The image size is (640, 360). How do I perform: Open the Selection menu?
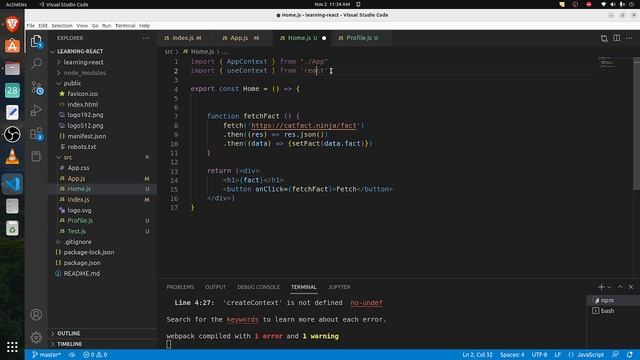[x=62, y=25]
